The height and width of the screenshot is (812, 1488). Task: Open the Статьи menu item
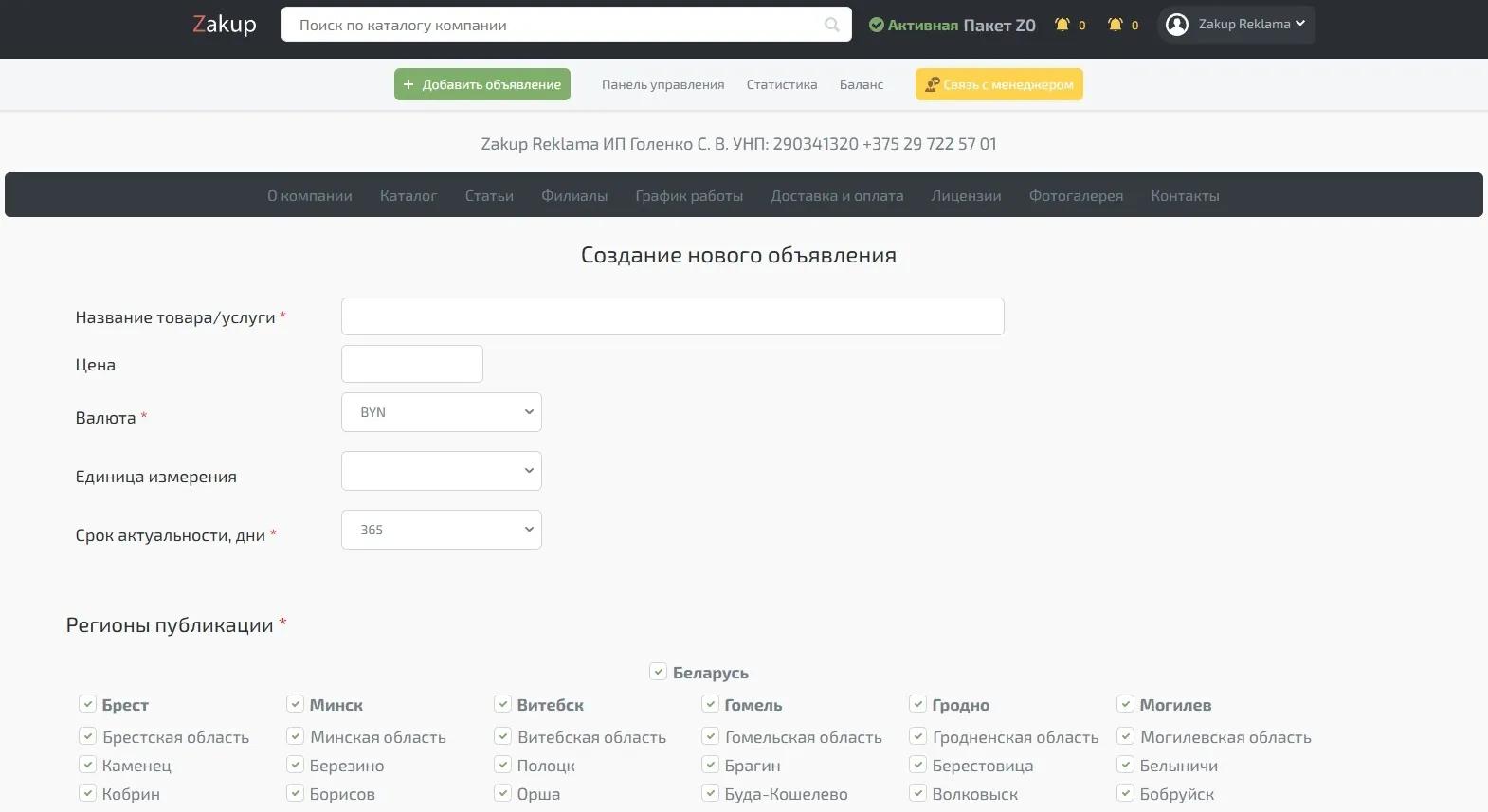click(x=489, y=196)
